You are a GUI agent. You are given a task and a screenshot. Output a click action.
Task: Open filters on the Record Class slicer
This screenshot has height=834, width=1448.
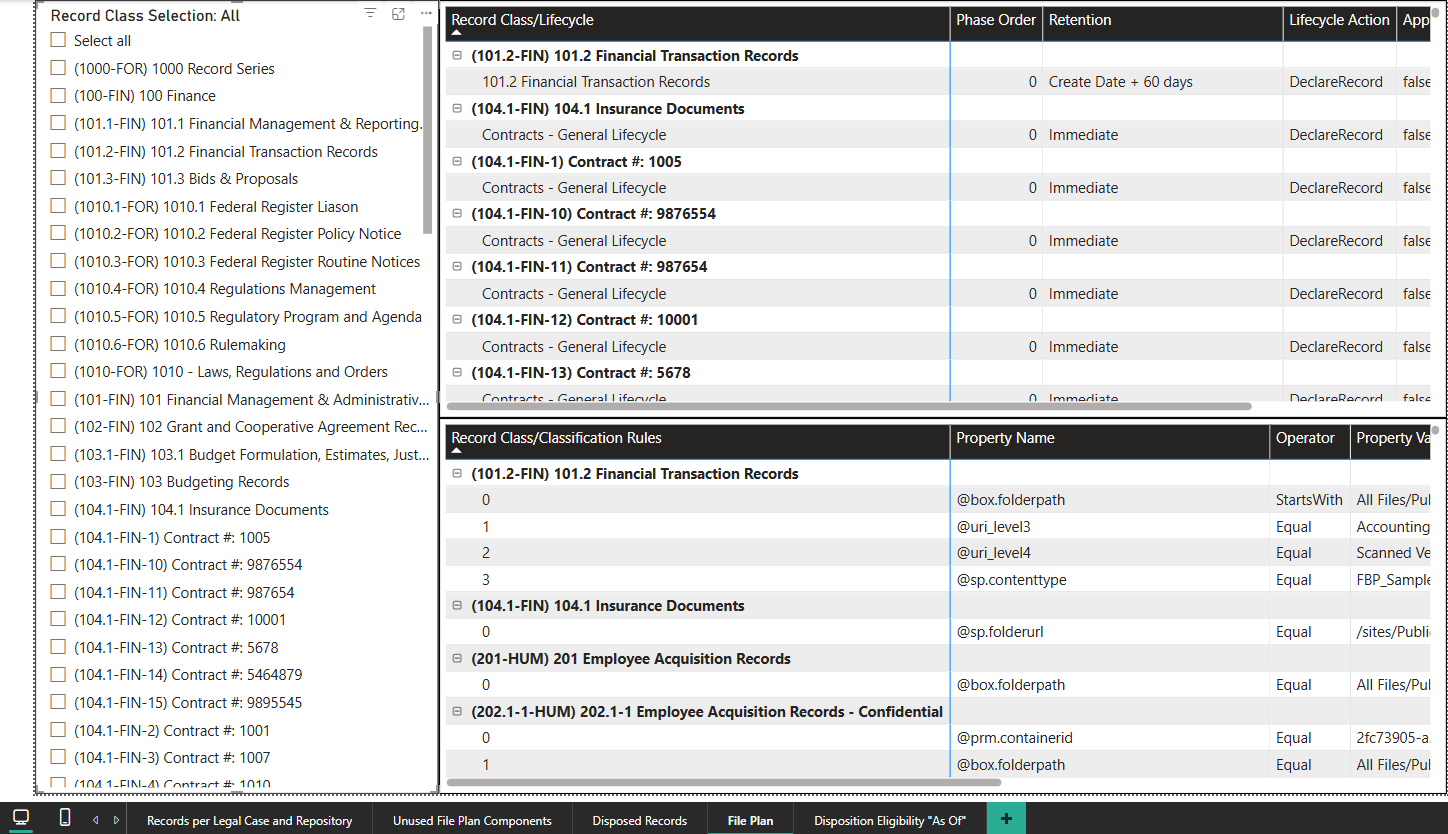click(x=370, y=14)
